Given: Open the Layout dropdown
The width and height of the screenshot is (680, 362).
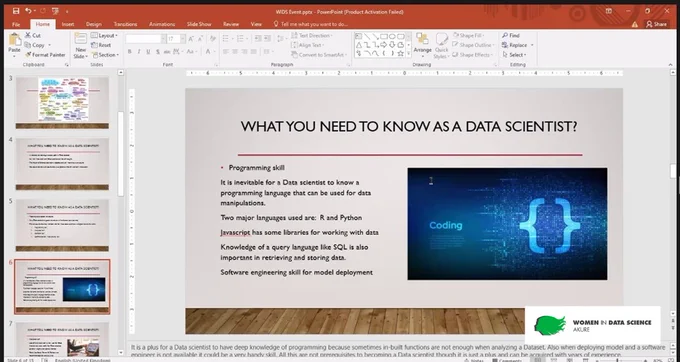Looking at the screenshot, I should pos(104,36).
